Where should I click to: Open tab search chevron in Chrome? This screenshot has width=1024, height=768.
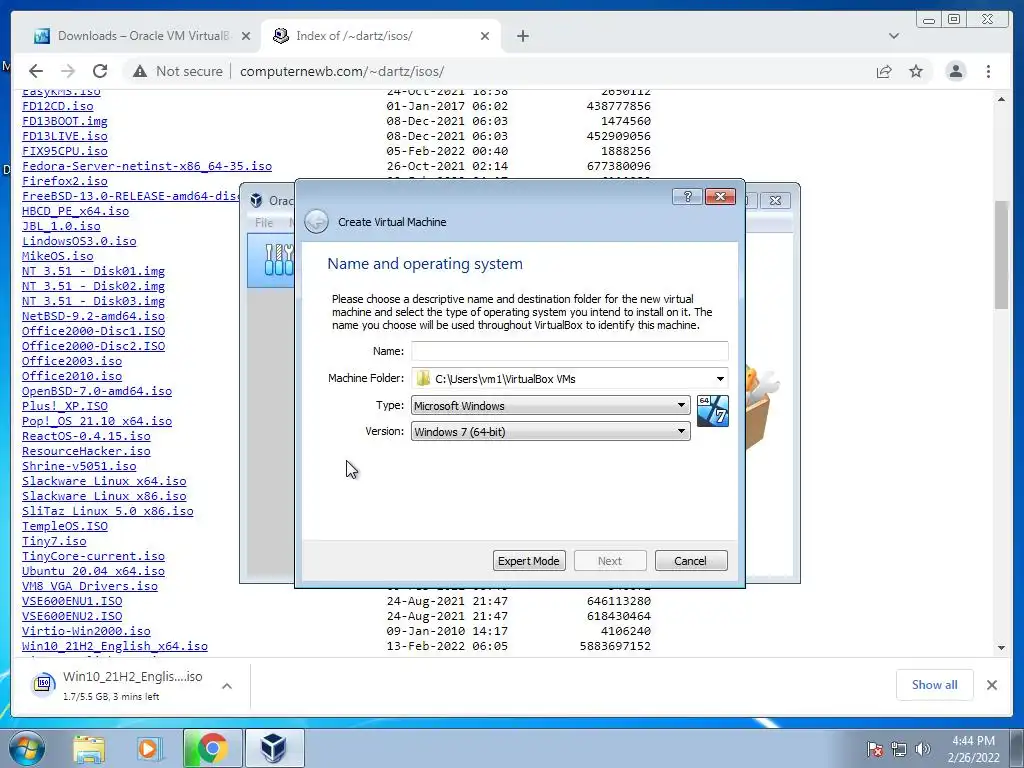pyautogui.click(x=893, y=36)
